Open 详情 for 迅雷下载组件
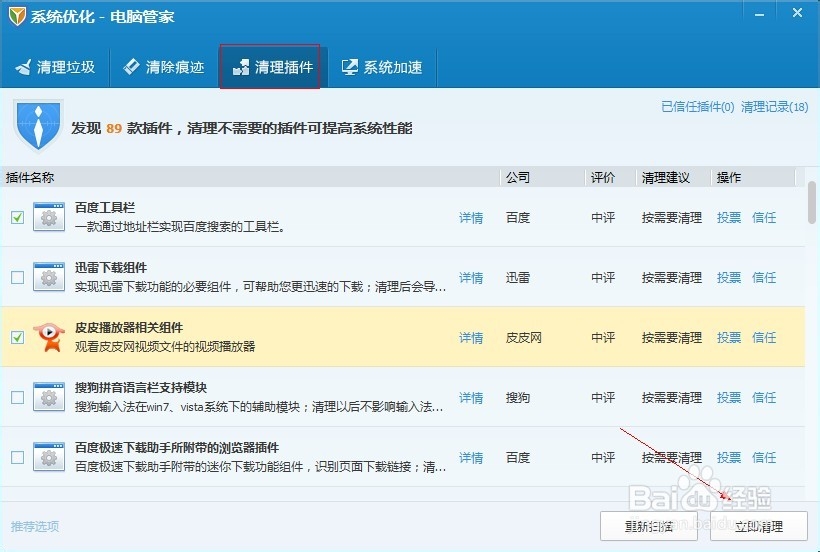This screenshot has height=552, width=820. (471, 278)
